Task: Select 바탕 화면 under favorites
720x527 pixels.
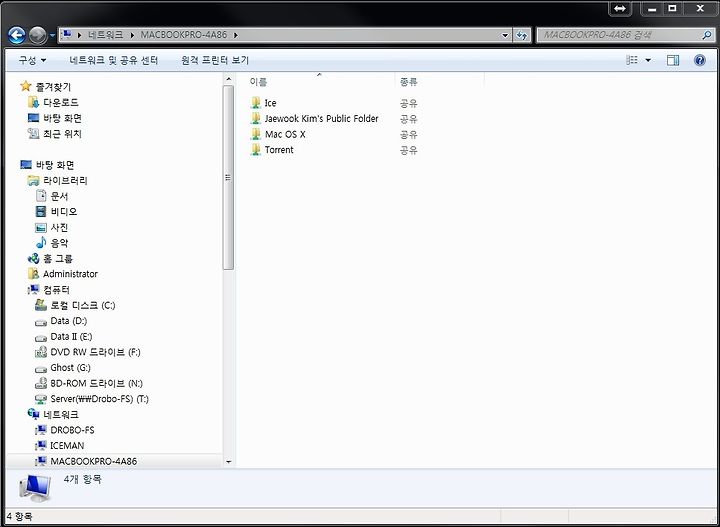Action: point(62,118)
